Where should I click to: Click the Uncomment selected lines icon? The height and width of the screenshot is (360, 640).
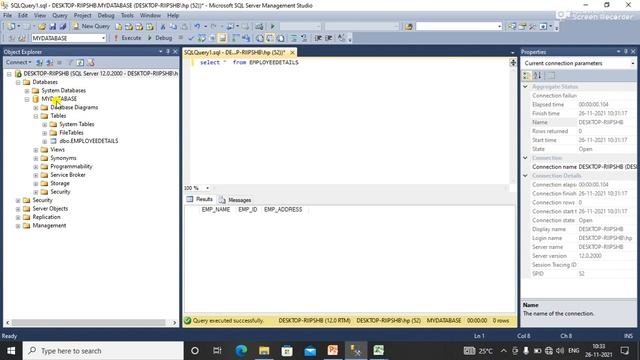[x=304, y=38]
